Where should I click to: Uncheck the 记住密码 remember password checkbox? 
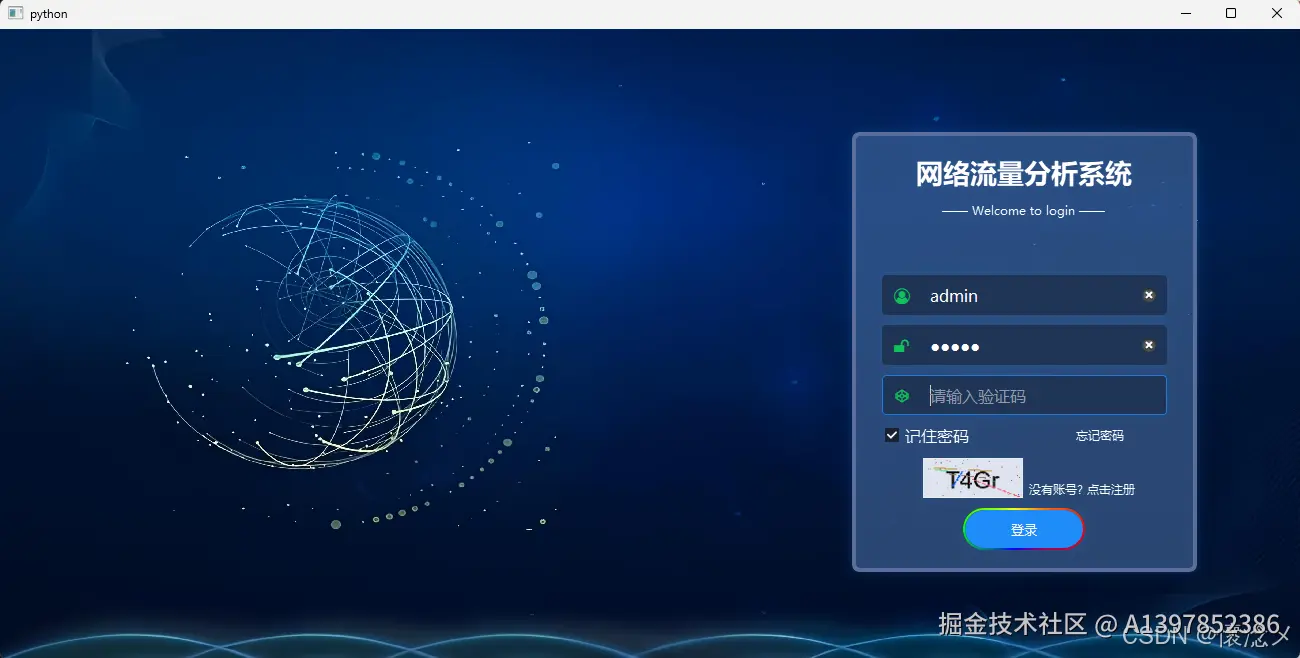(891, 435)
